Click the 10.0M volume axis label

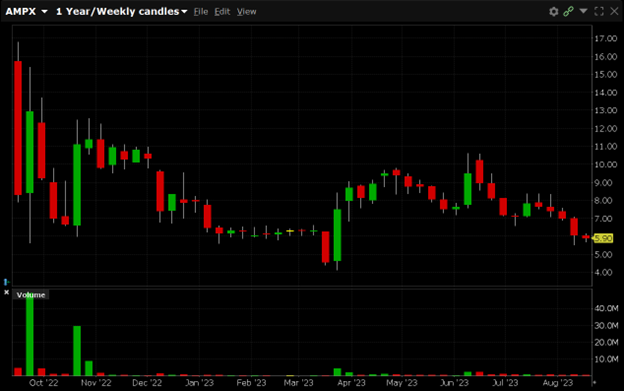[x=606, y=359]
